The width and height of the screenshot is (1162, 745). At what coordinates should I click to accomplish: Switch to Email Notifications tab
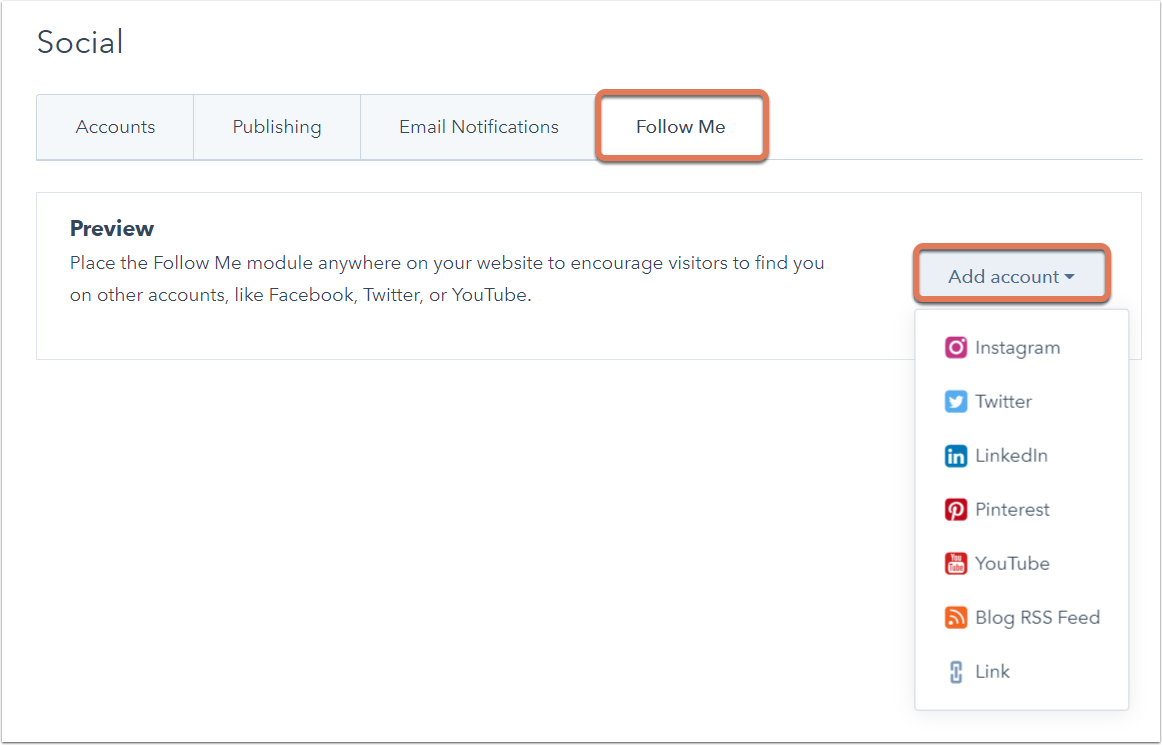(x=478, y=126)
